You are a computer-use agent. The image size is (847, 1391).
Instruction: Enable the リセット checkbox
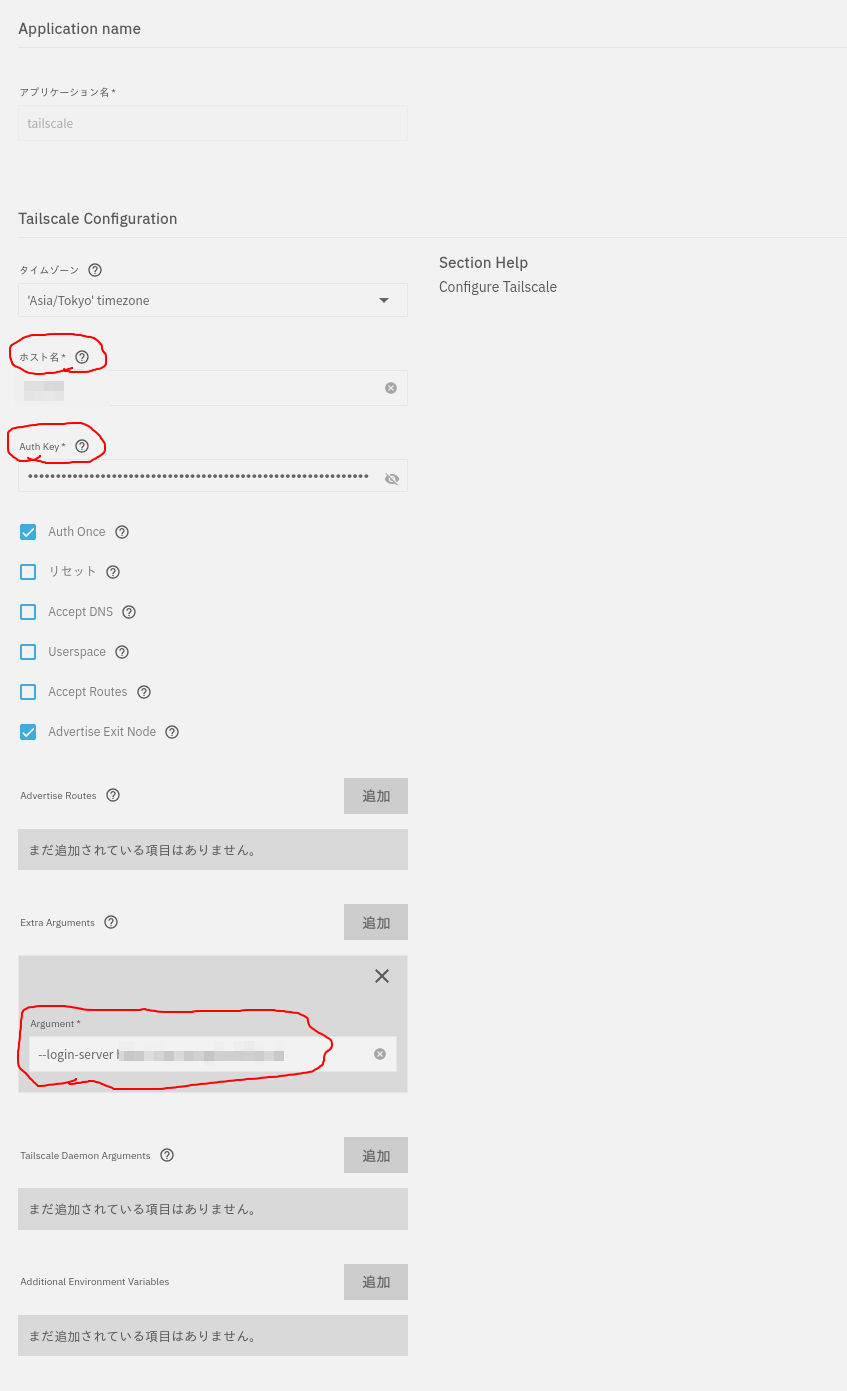[28, 572]
